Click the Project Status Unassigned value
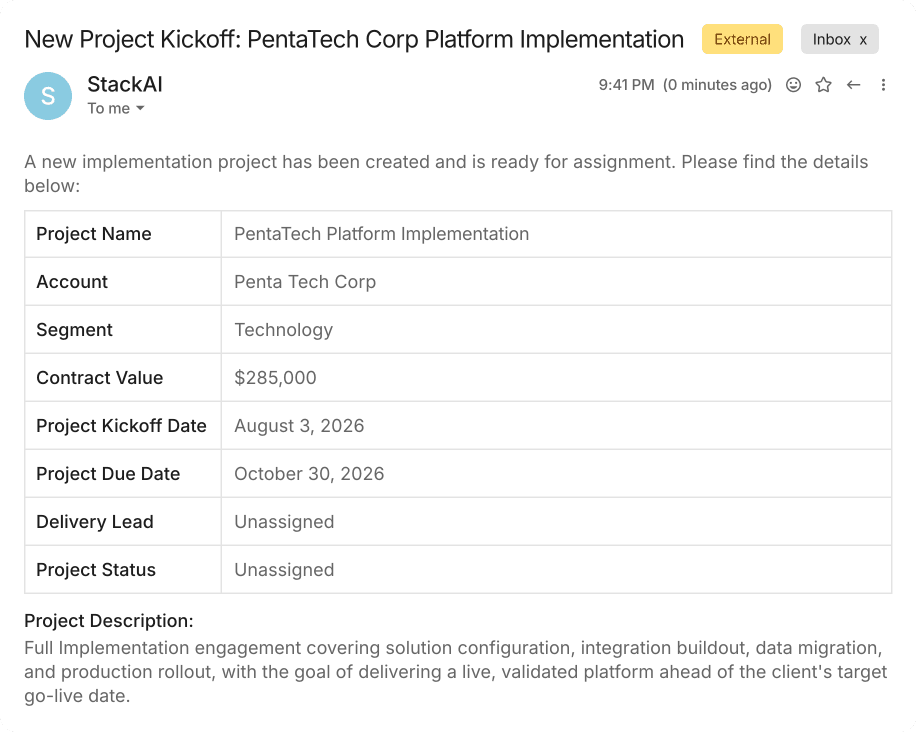 pyautogui.click(x=284, y=569)
